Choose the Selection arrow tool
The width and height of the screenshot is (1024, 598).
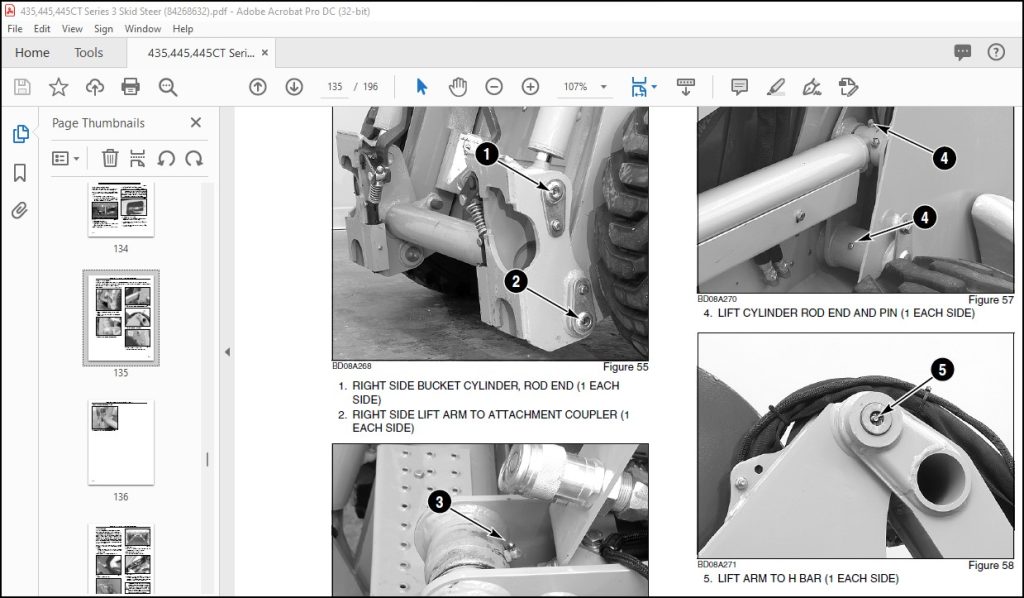click(x=422, y=87)
